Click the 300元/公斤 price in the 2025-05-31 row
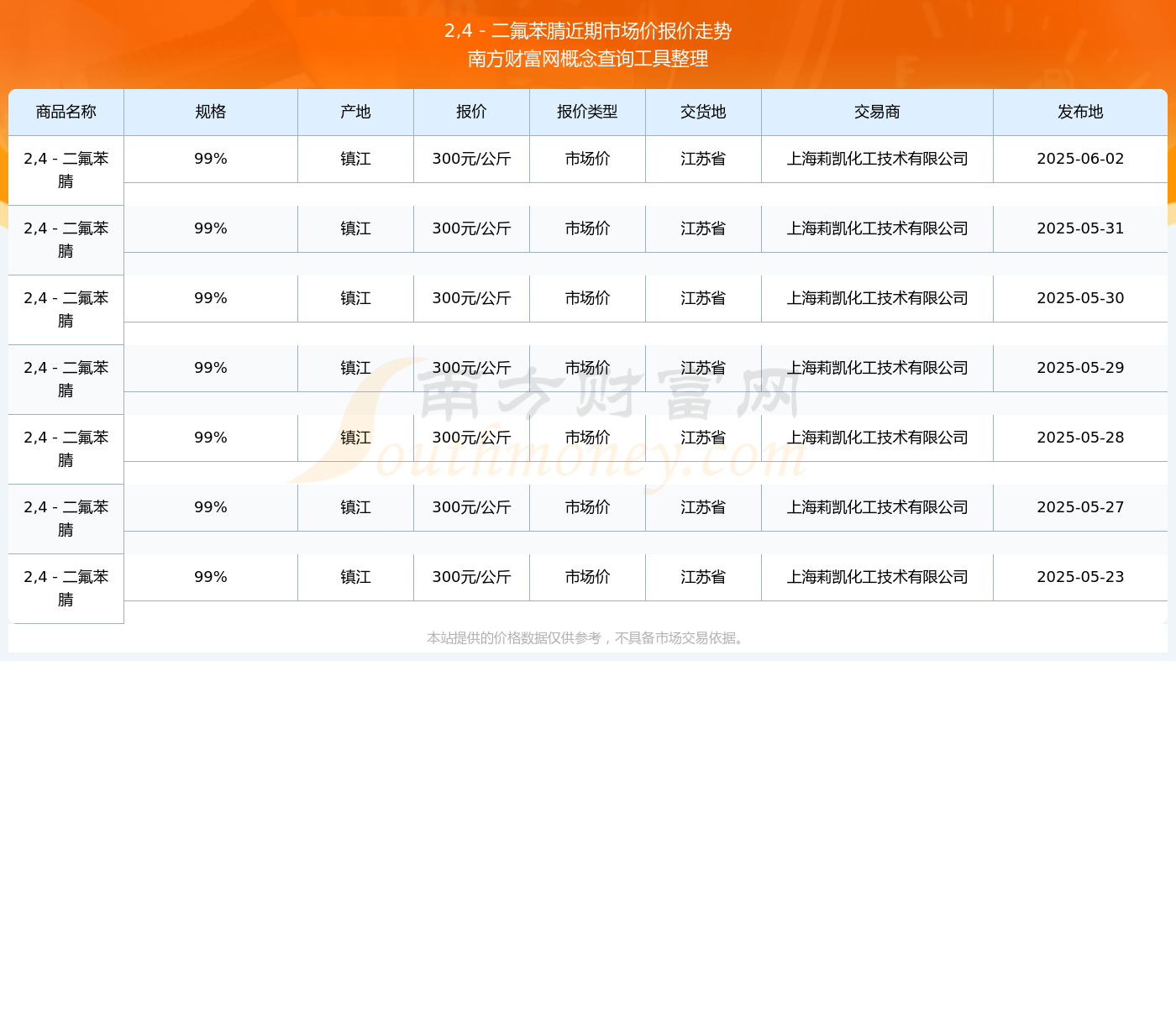This screenshot has width=1176, height=1012. (x=471, y=228)
